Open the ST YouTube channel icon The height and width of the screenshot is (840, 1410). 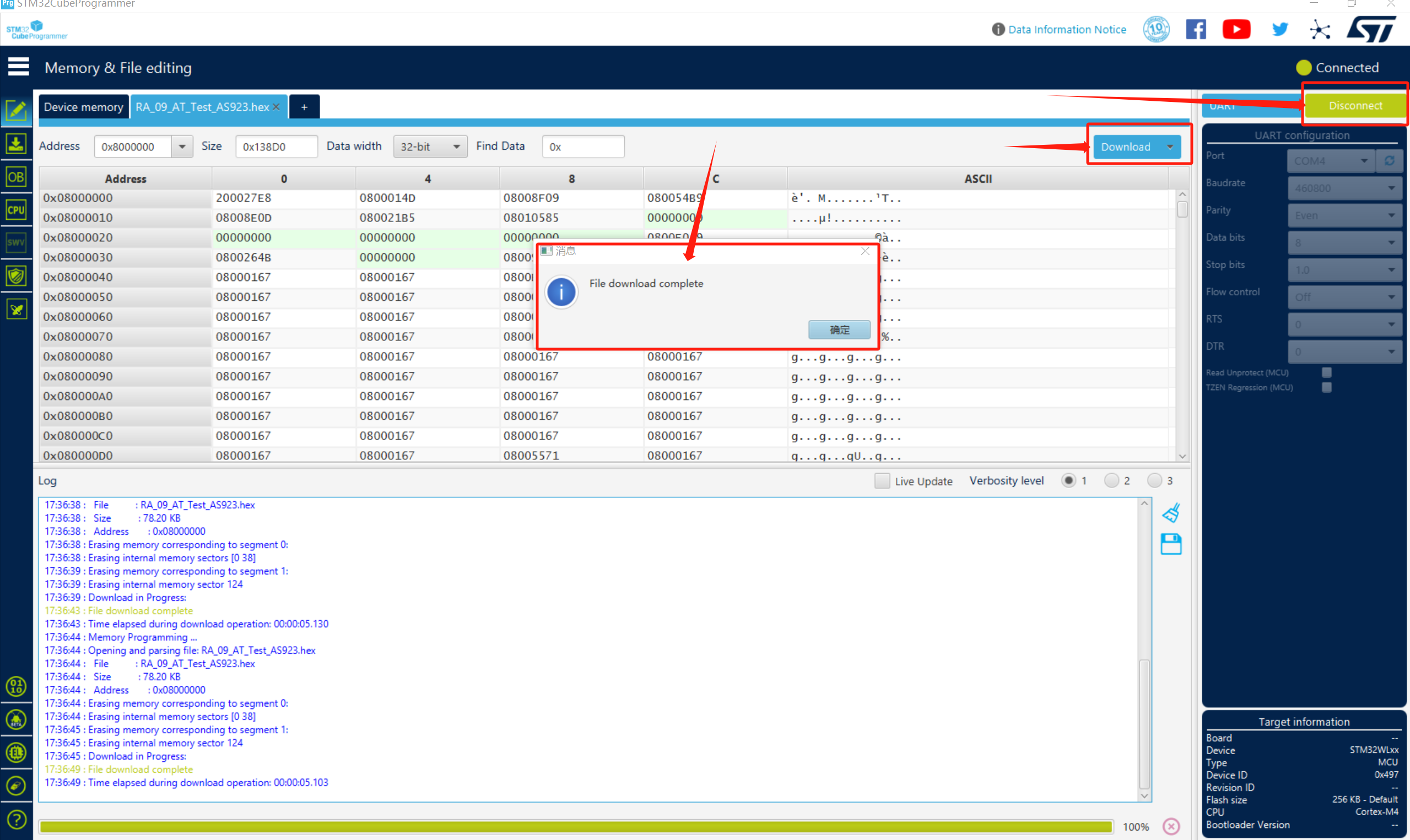(1236, 29)
